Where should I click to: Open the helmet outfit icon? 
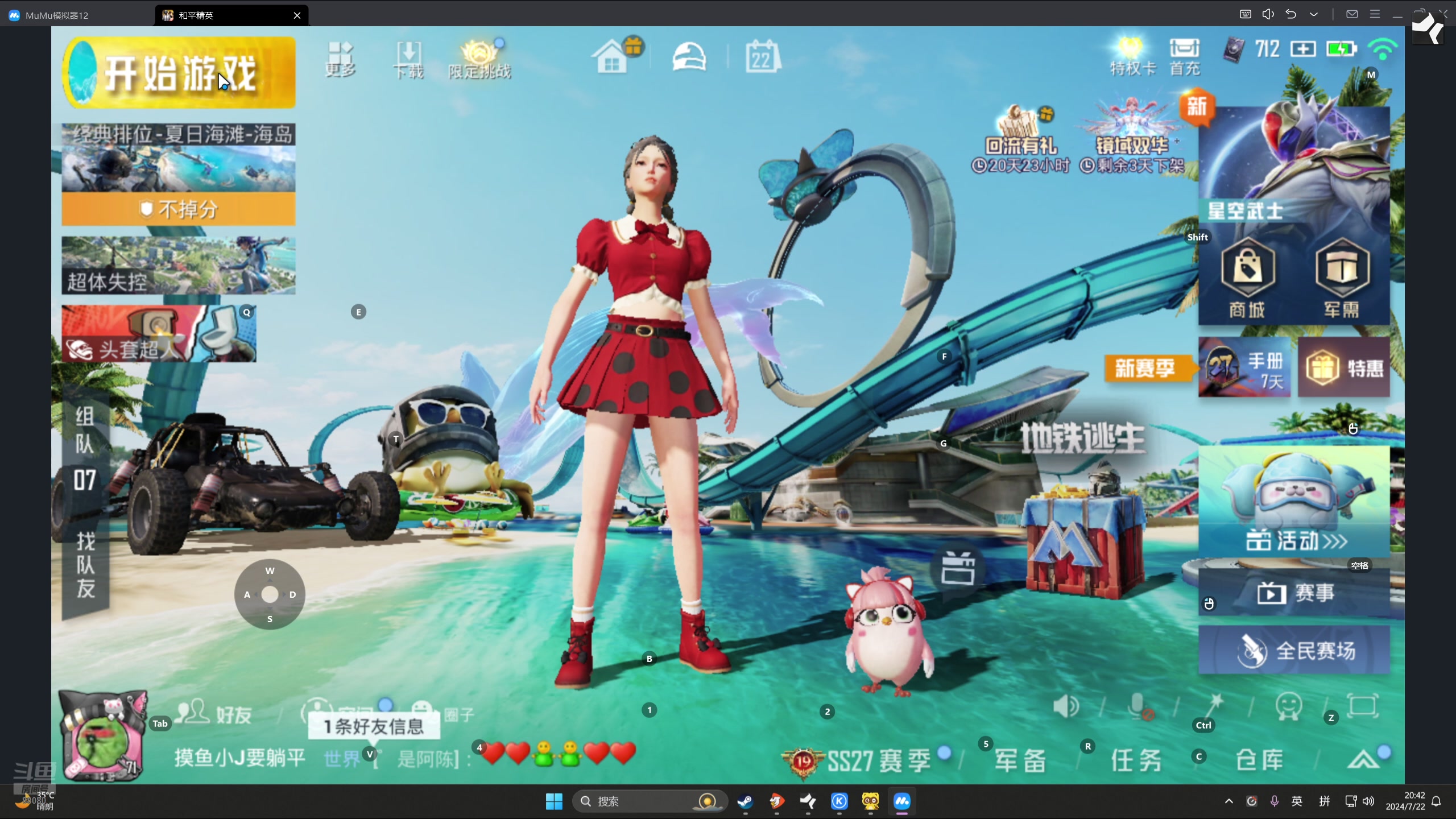(689, 57)
